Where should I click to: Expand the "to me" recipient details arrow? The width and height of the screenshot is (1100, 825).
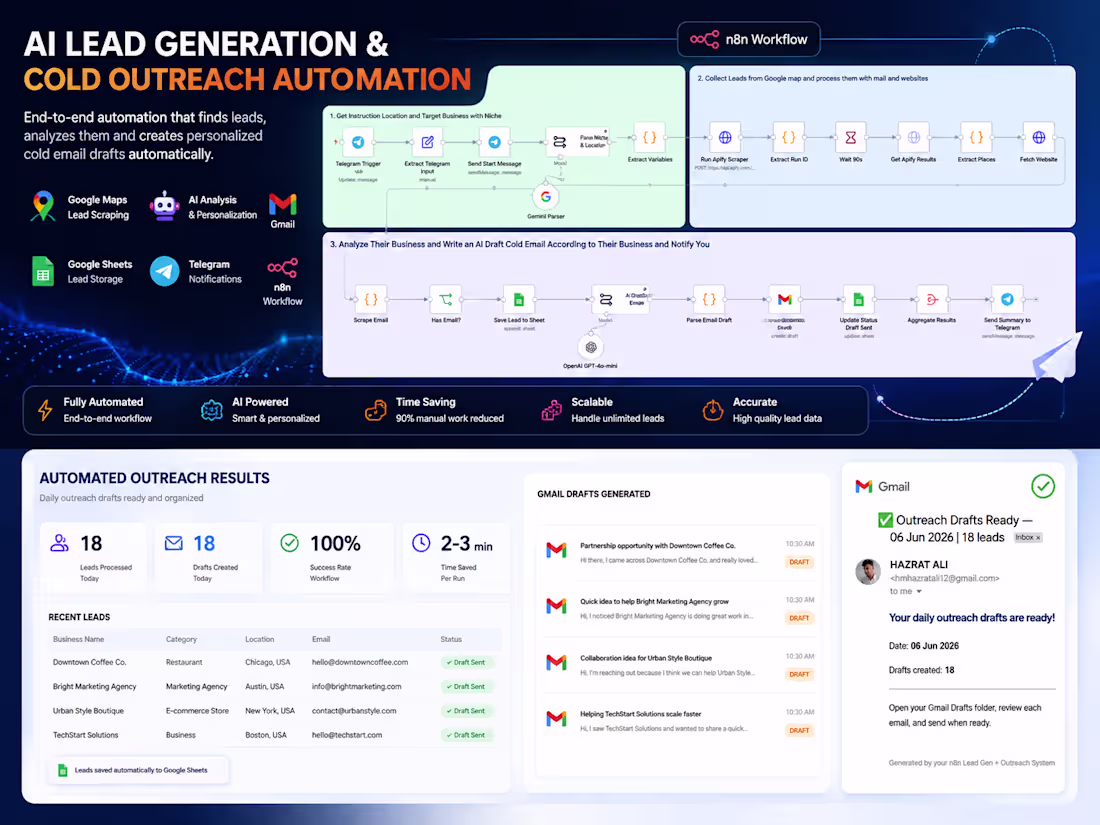[919, 591]
